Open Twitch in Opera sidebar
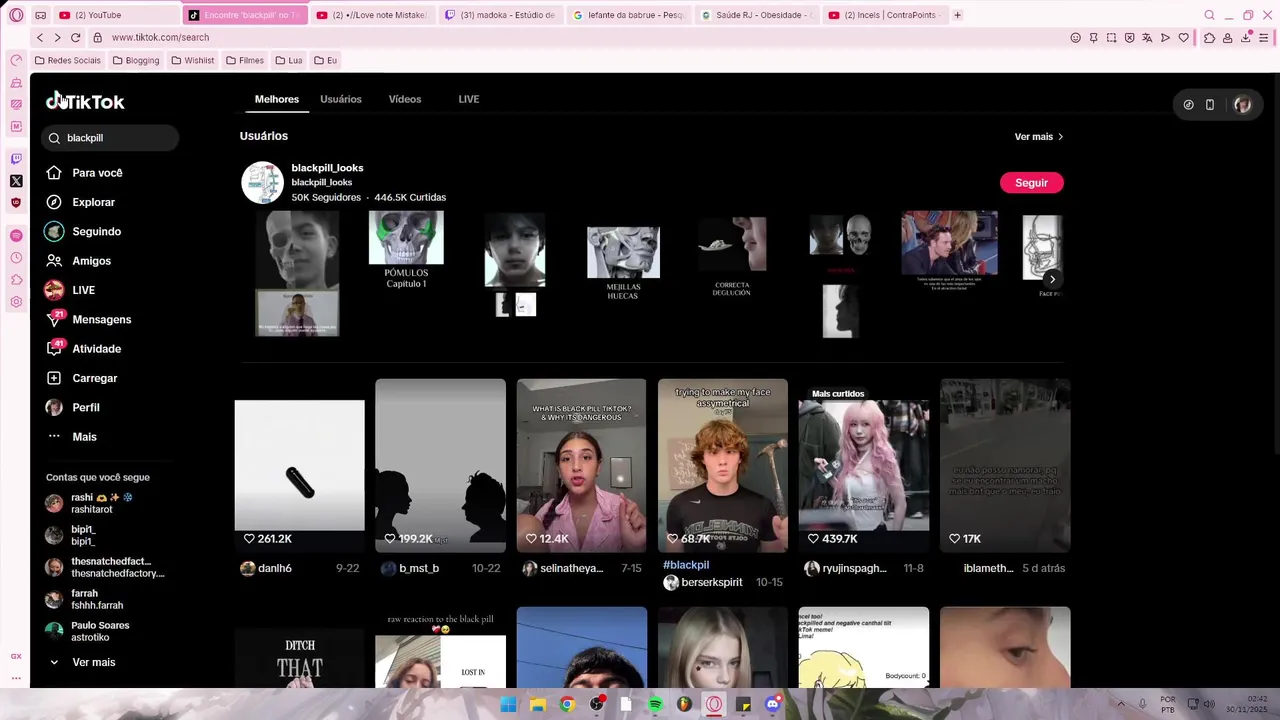The height and width of the screenshot is (720, 1280). click(x=16, y=159)
